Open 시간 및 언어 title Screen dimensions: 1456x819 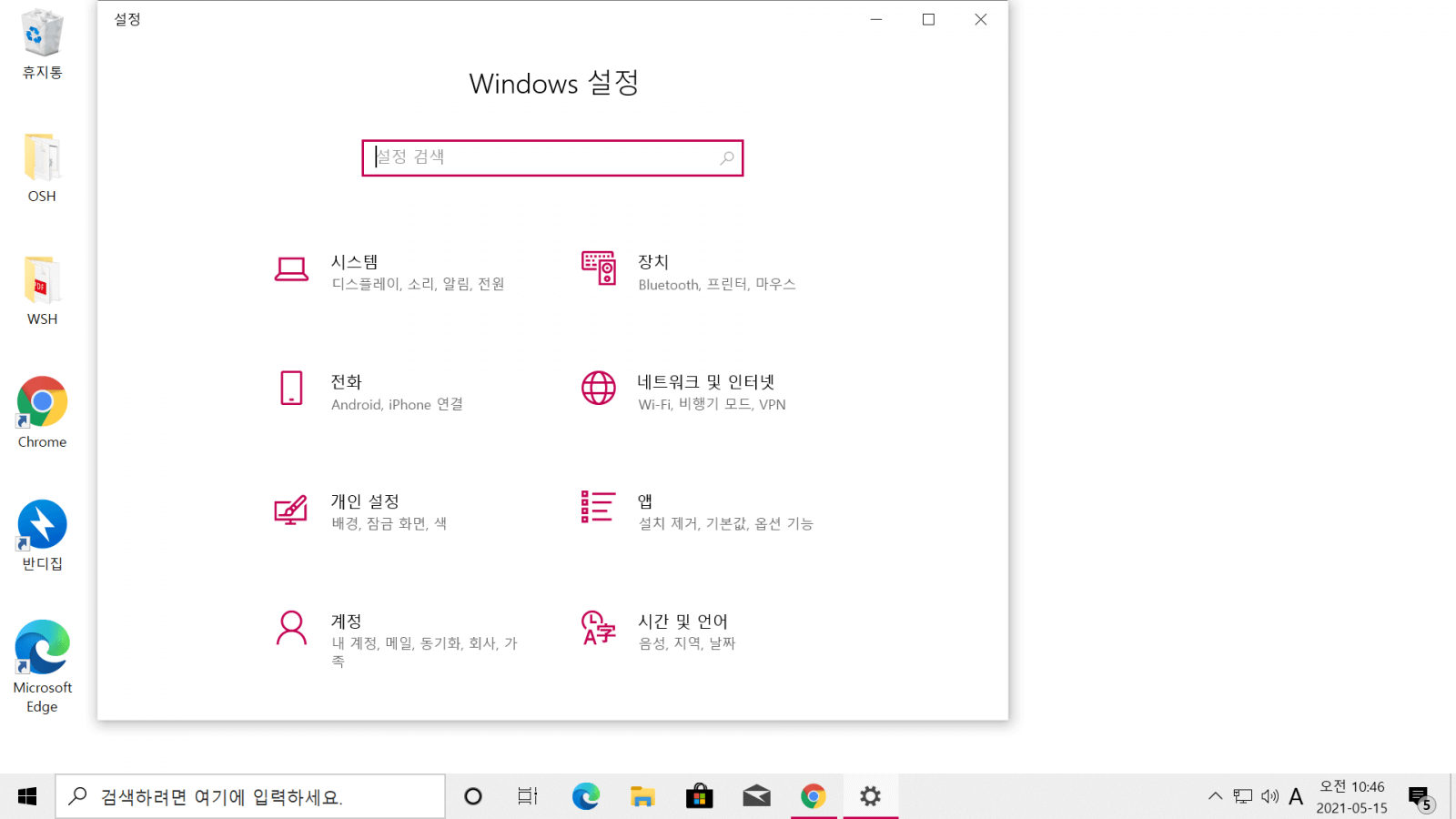point(683,622)
